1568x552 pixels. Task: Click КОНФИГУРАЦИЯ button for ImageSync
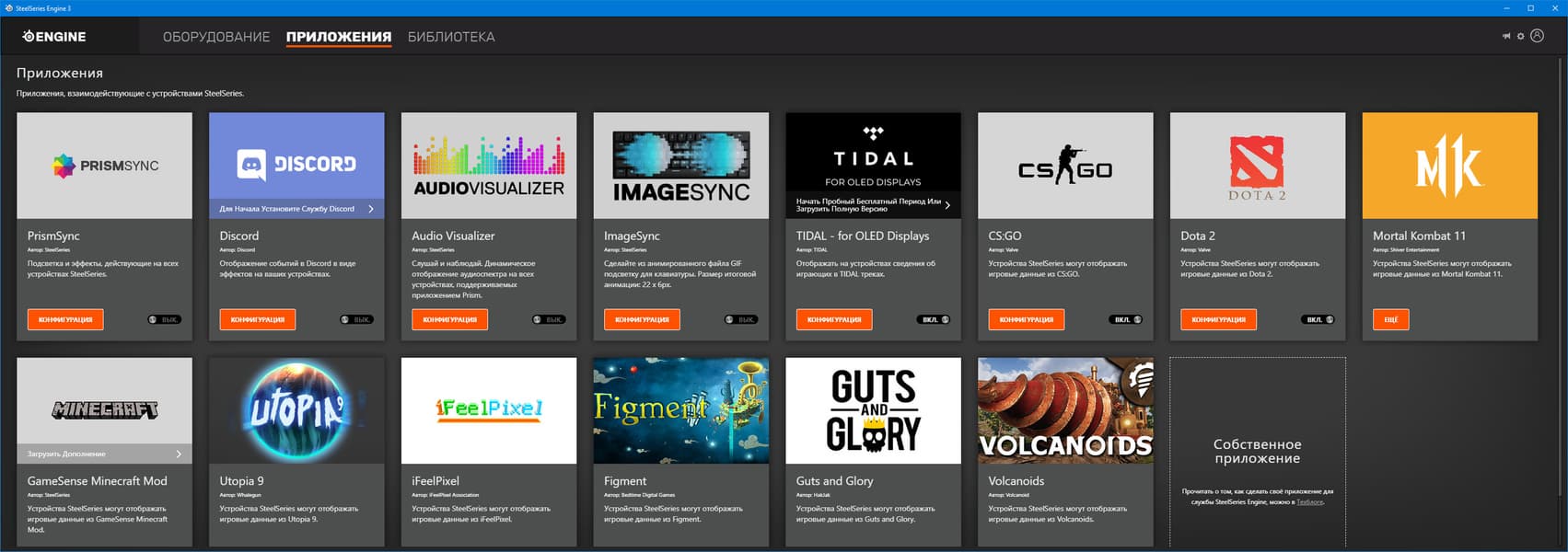(x=642, y=319)
